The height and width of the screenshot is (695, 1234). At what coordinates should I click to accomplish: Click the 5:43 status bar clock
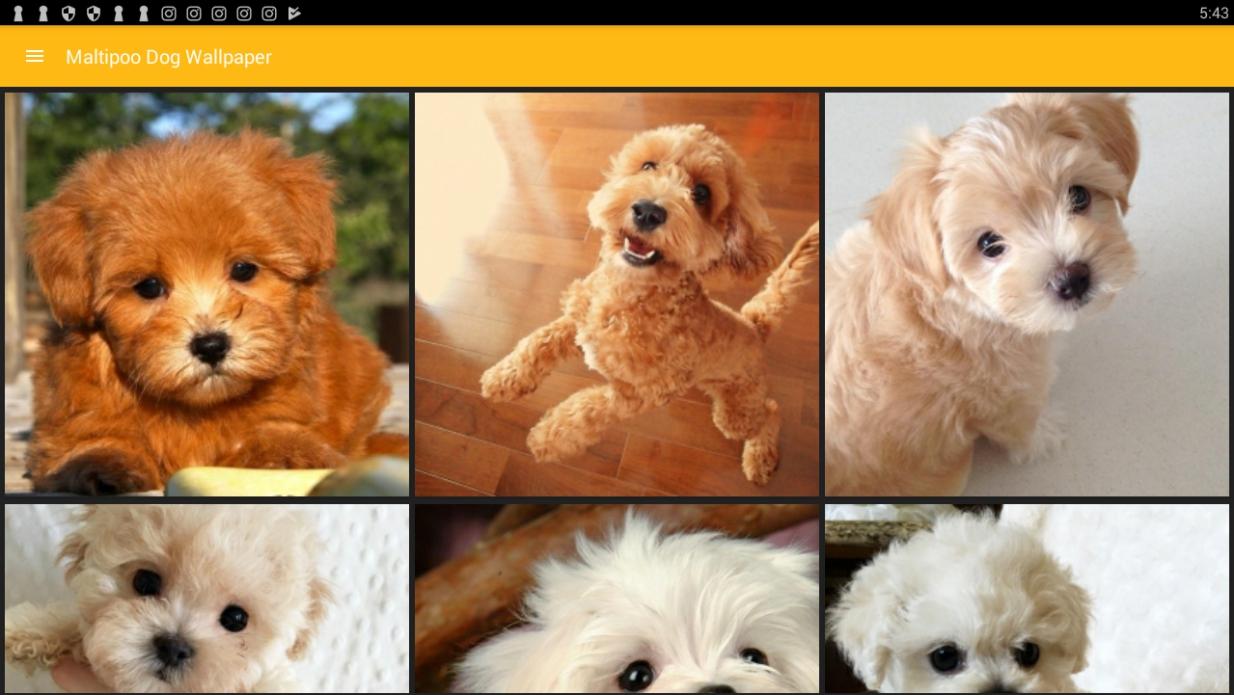(1213, 13)
